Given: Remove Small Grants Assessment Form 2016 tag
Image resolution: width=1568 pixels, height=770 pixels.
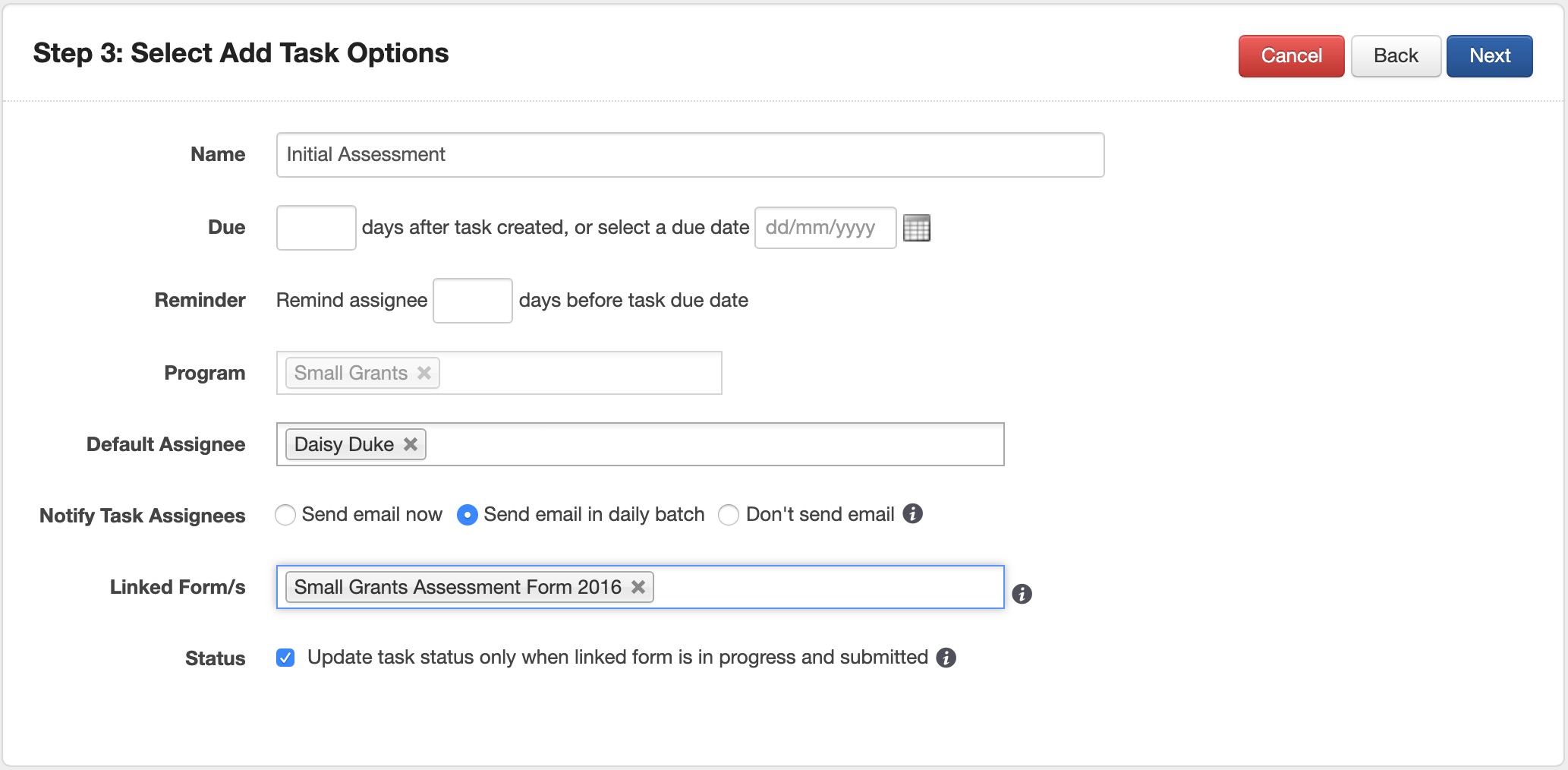Looking at the screenshot, I should tap(638, 587).
